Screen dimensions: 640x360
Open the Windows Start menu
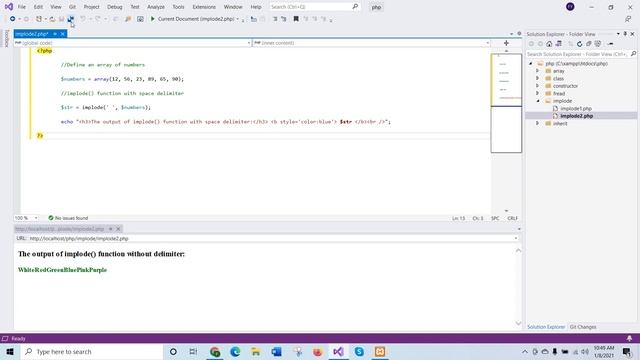coord(10,351)
